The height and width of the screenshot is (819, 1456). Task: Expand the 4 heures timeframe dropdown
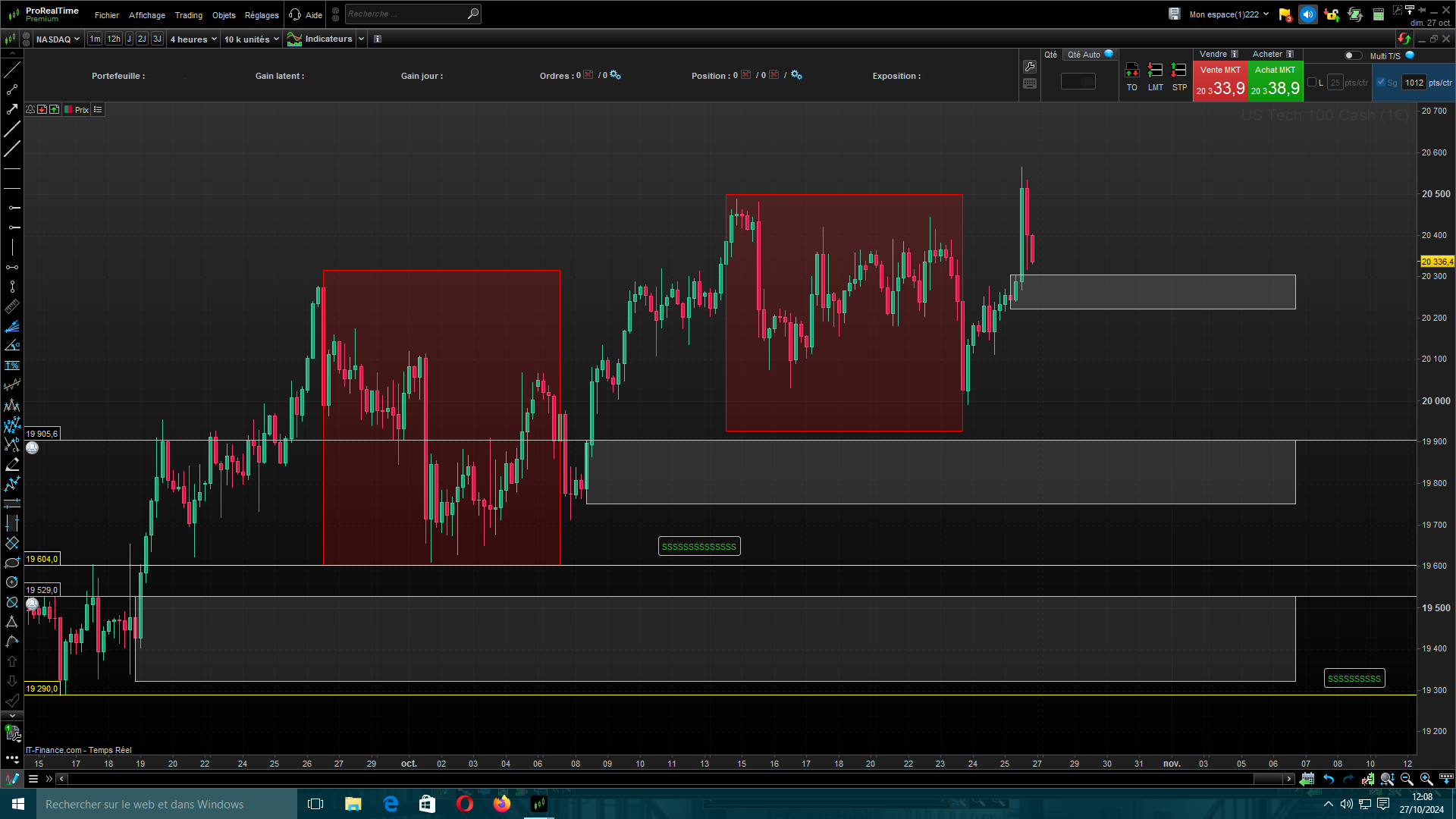tap(193, 39)
